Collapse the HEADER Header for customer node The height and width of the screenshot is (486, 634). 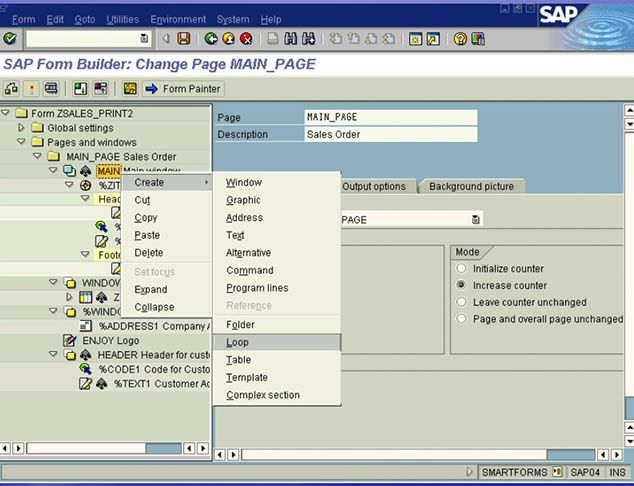tap(53, 354)
